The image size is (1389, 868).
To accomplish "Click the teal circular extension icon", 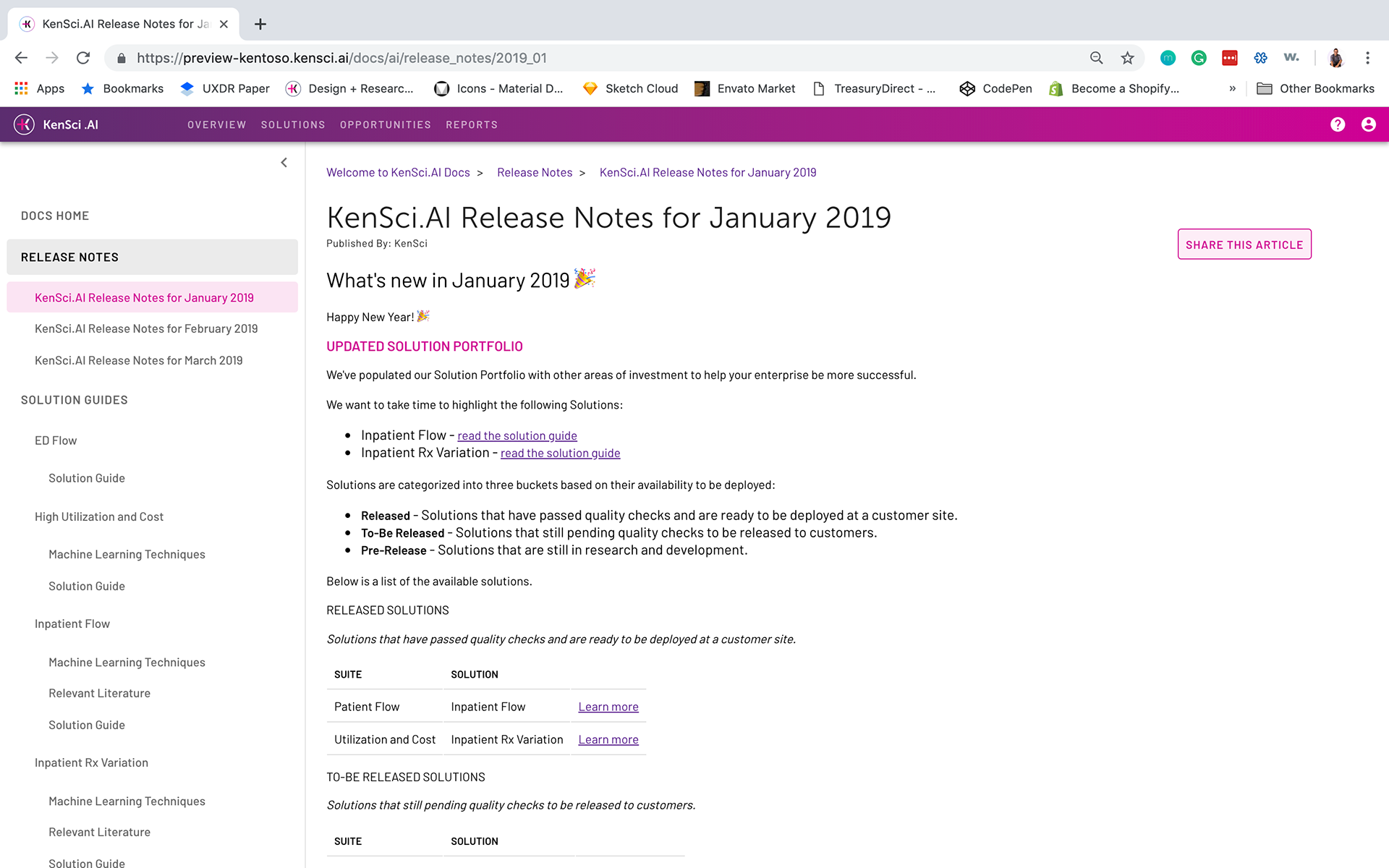I will (x=1168, y=58).
